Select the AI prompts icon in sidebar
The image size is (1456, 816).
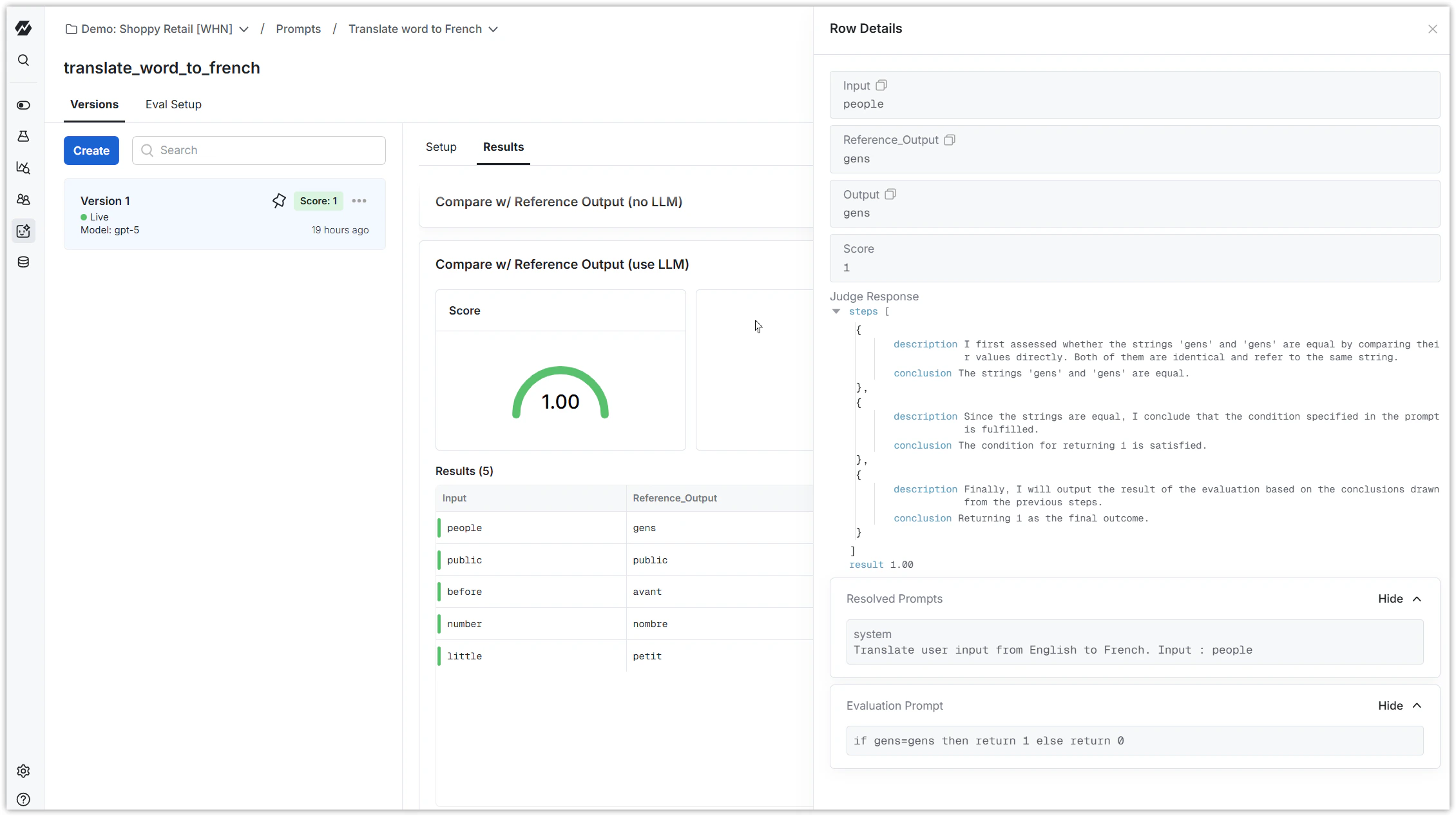click(23, 231)
